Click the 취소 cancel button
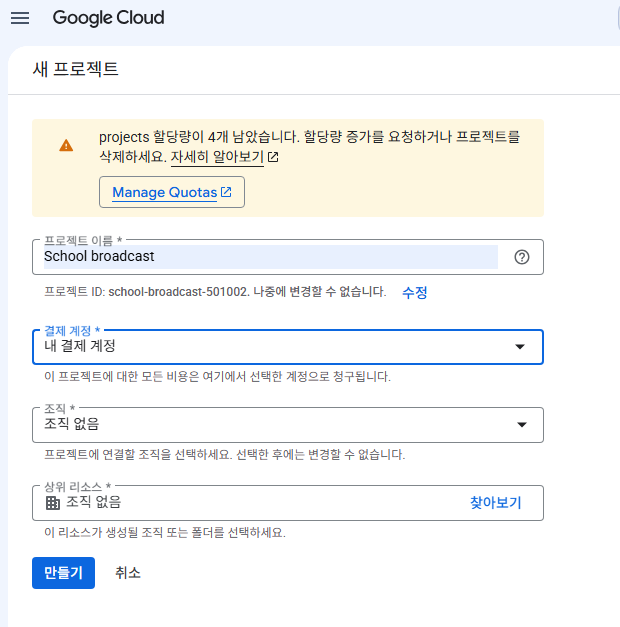The image size is (620, 627). (x=128, y=573)
